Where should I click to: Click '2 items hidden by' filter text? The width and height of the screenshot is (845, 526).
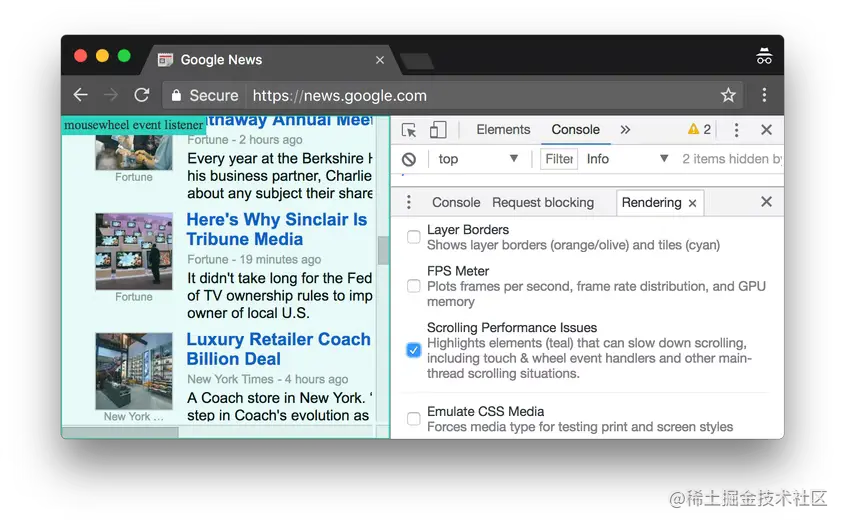pos(731,159)
